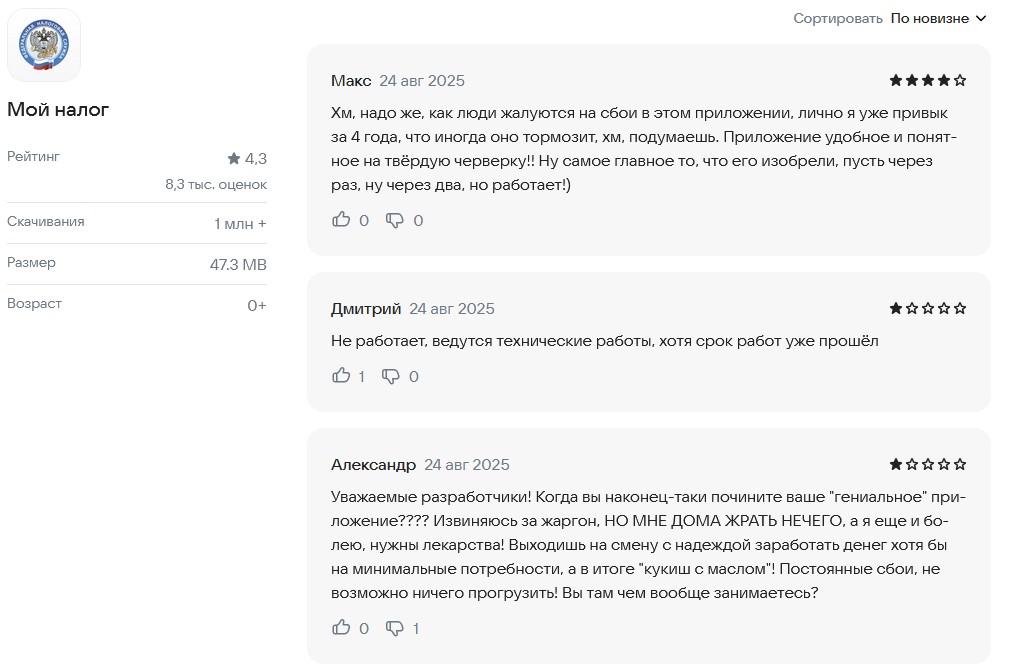This screenshot has width=1011, height=667.
Task: Like Александр's review with thumbs up
Action: tap(341, 628)
